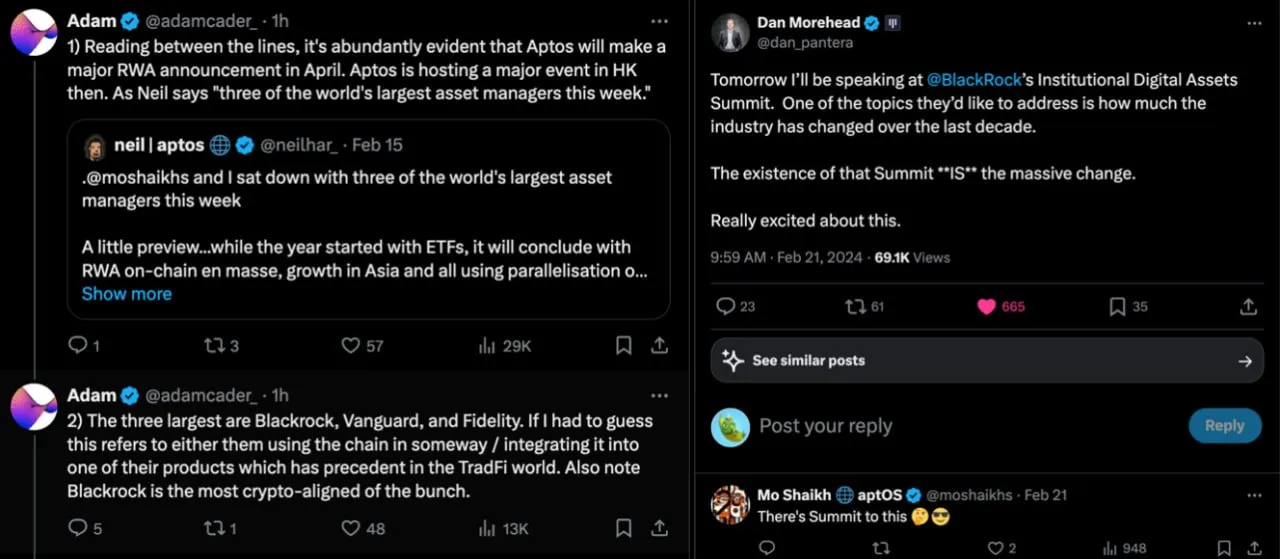Like Mo Shaikh's reply
Screen dimensions: 1280x559
[995, 548]
